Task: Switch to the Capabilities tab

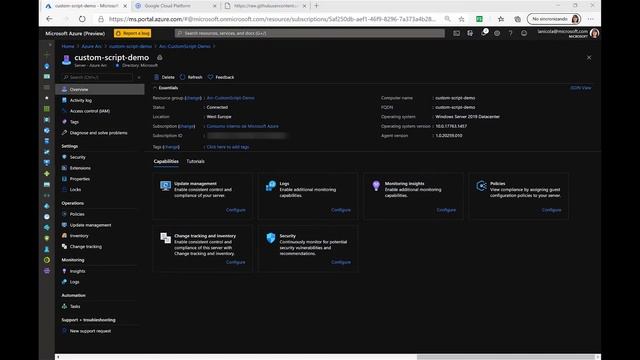Action: point(166,162)
